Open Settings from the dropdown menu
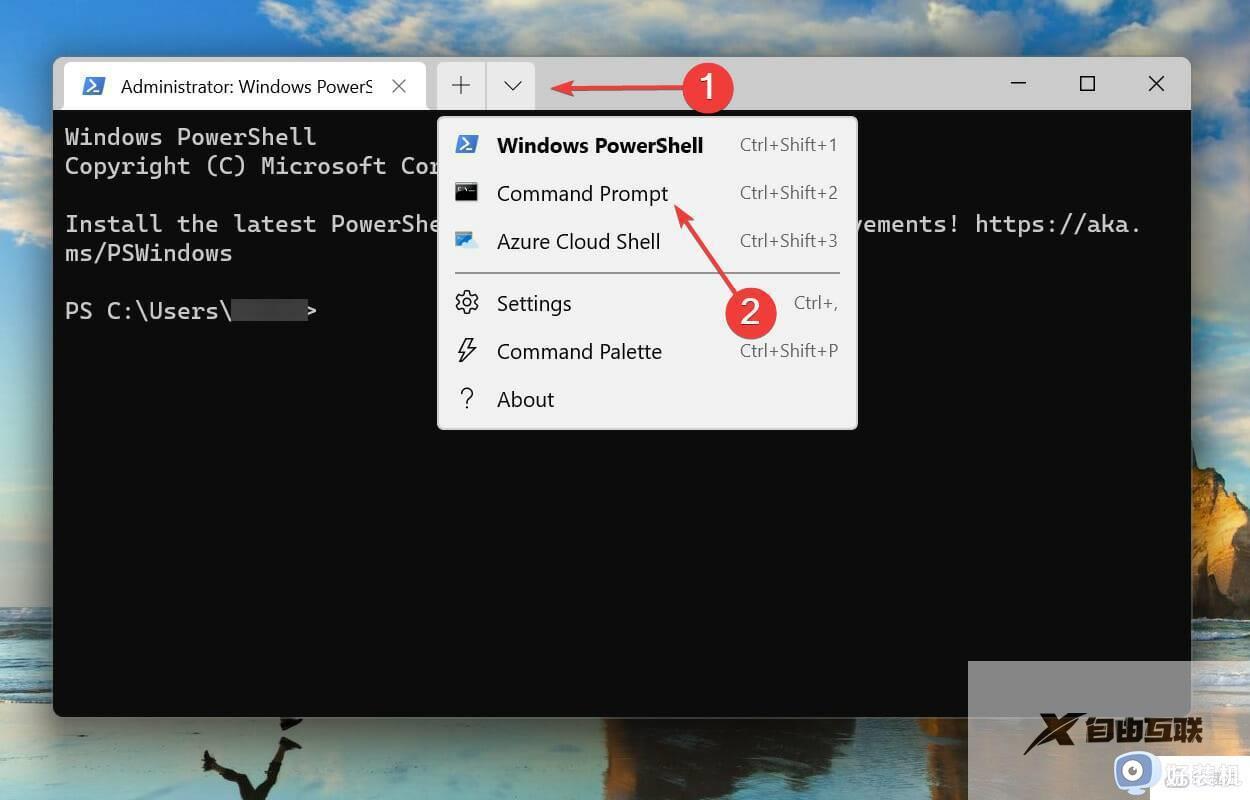The image size is (1250, 800). pyautogui.click(x=534, y=303)
